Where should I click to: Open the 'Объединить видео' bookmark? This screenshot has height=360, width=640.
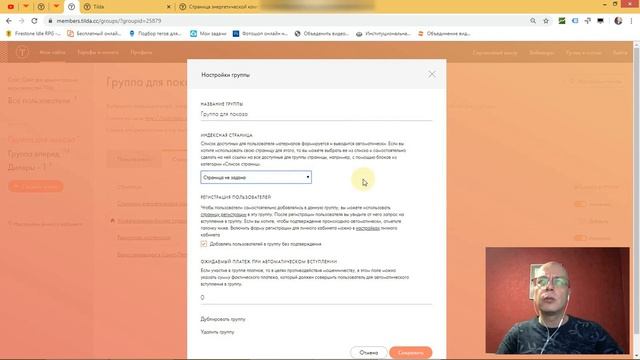(321, 34)
